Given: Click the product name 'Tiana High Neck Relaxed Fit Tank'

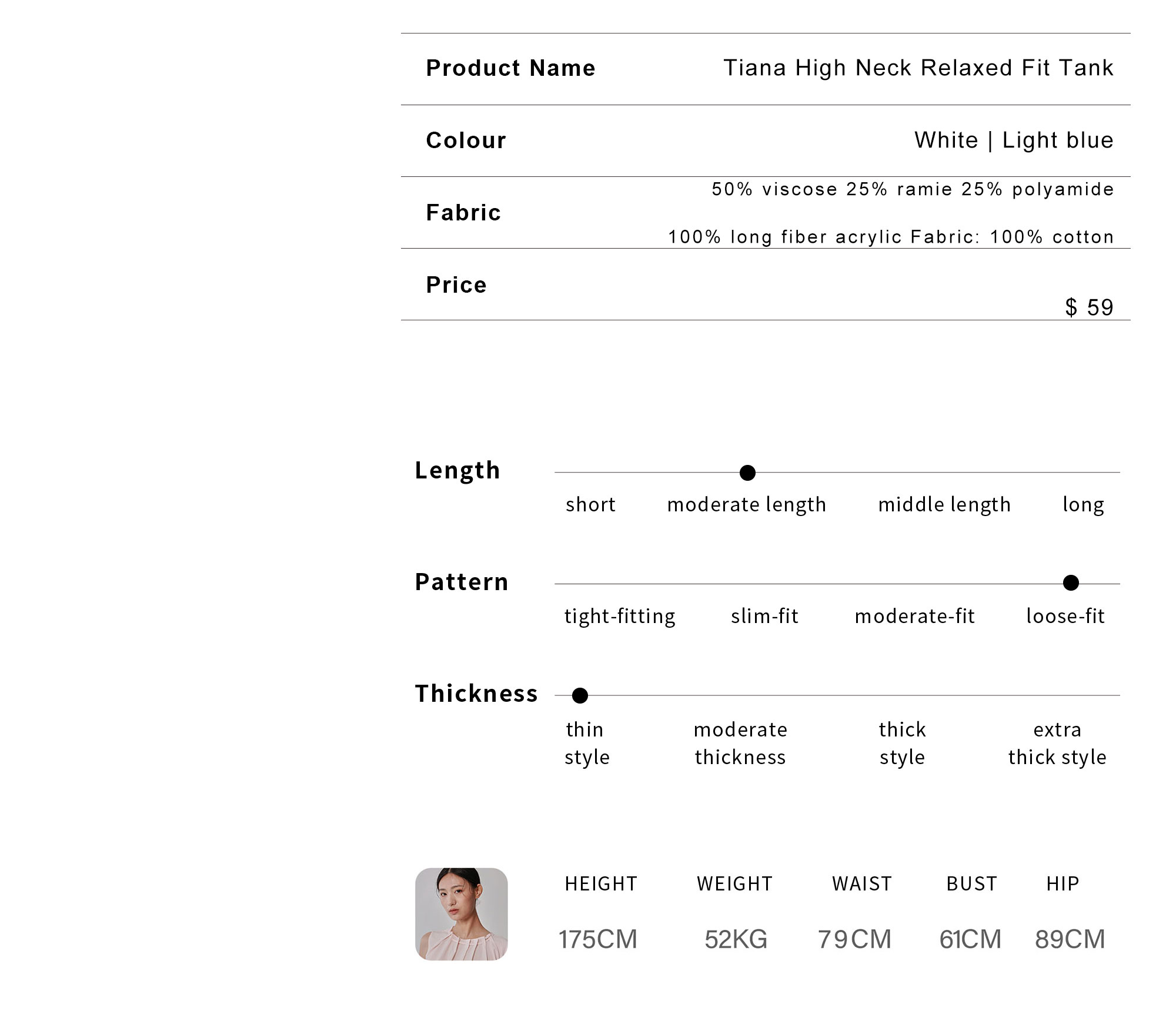Looking at the screenshot, I should [x=918, y=68].
